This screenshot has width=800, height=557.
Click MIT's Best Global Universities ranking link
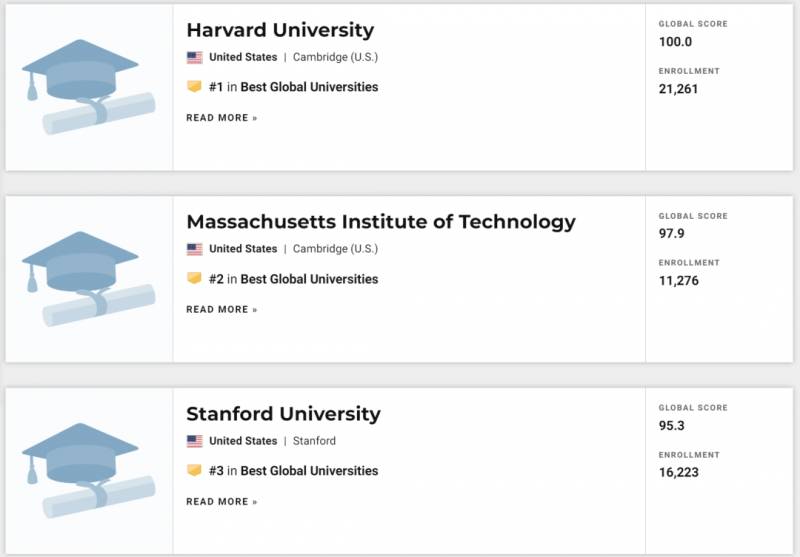pyautogui.click(x=309, y=279)
